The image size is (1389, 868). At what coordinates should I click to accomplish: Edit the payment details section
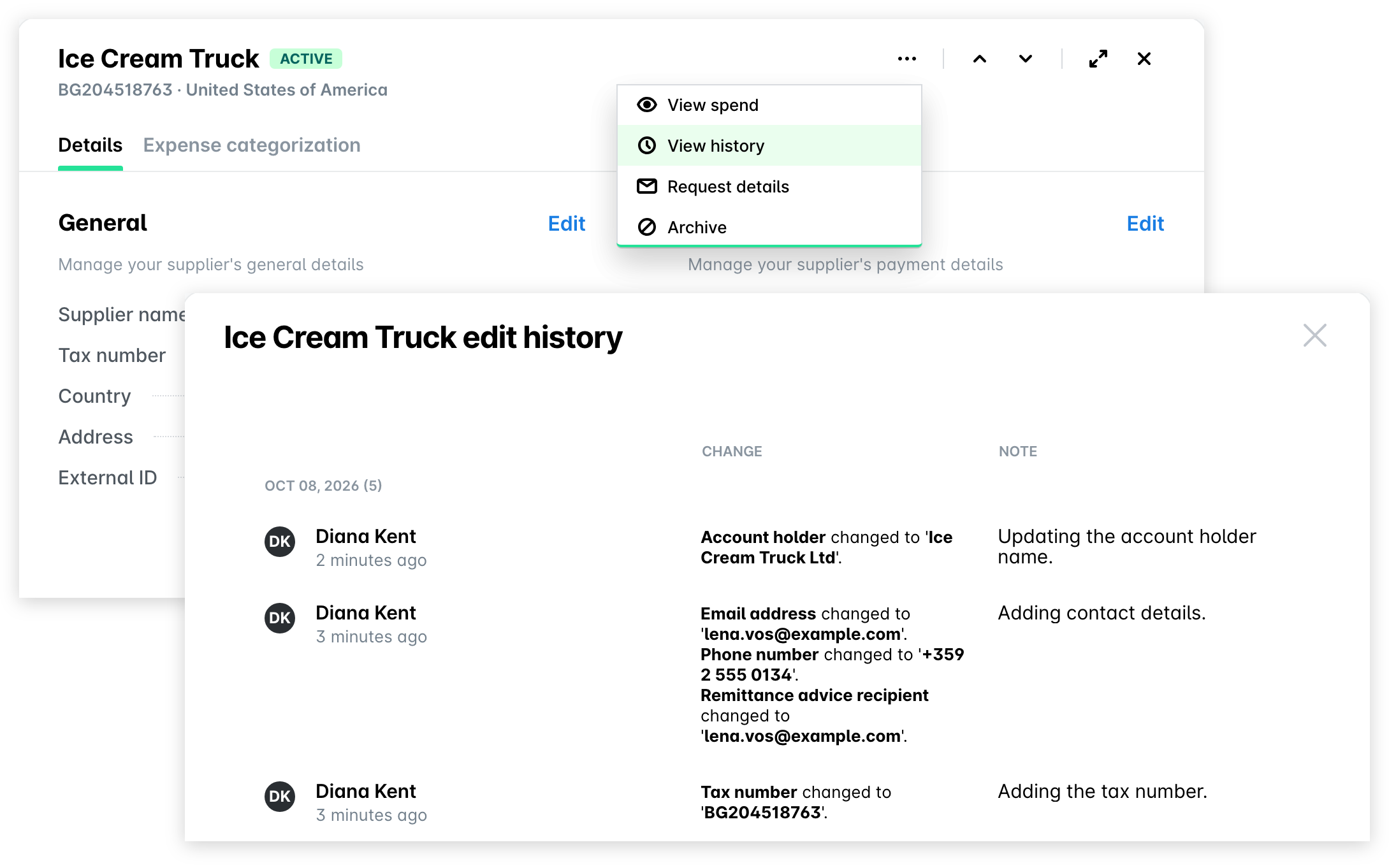(x=1145, y=224)
